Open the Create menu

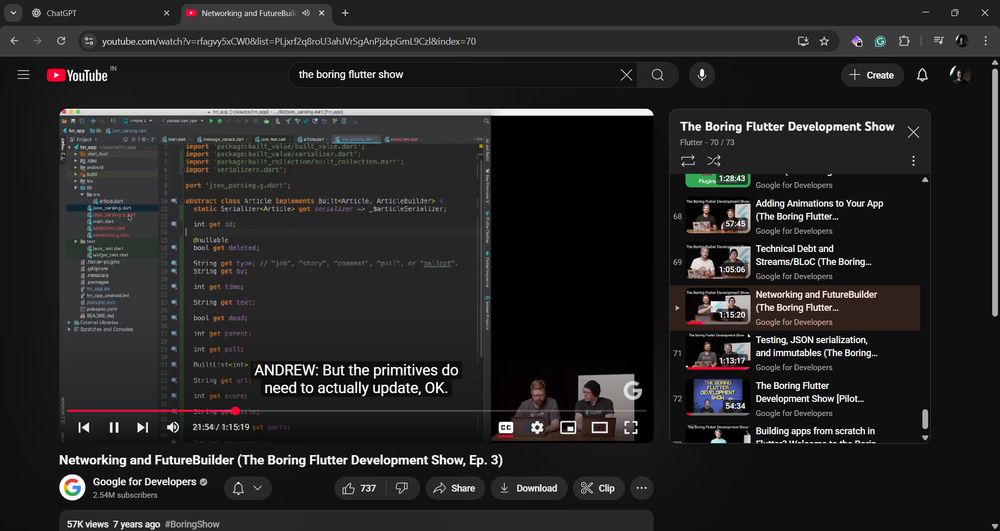(x=872, y=75)
